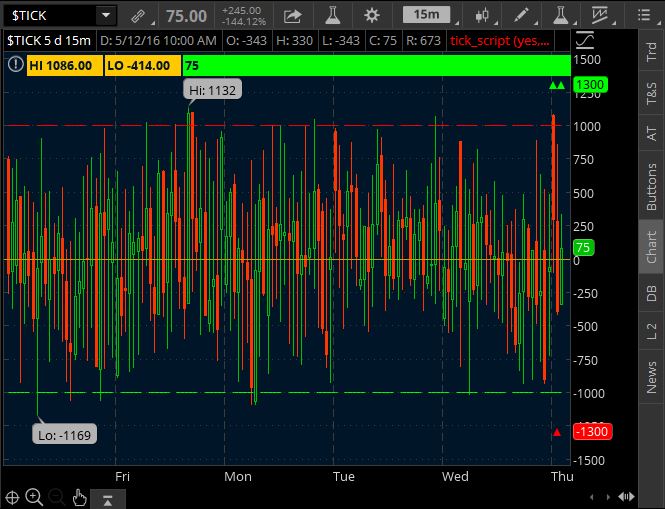Open the list menu icon at top right

point(644,15)
